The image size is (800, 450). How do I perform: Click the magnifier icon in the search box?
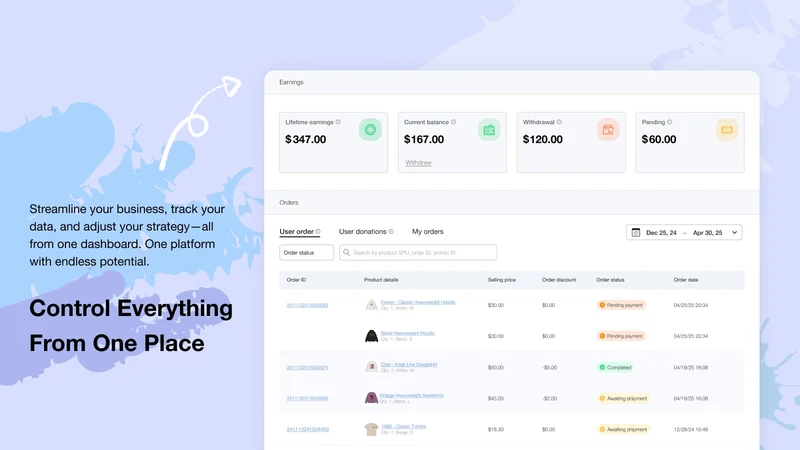(x=346, y=253)
